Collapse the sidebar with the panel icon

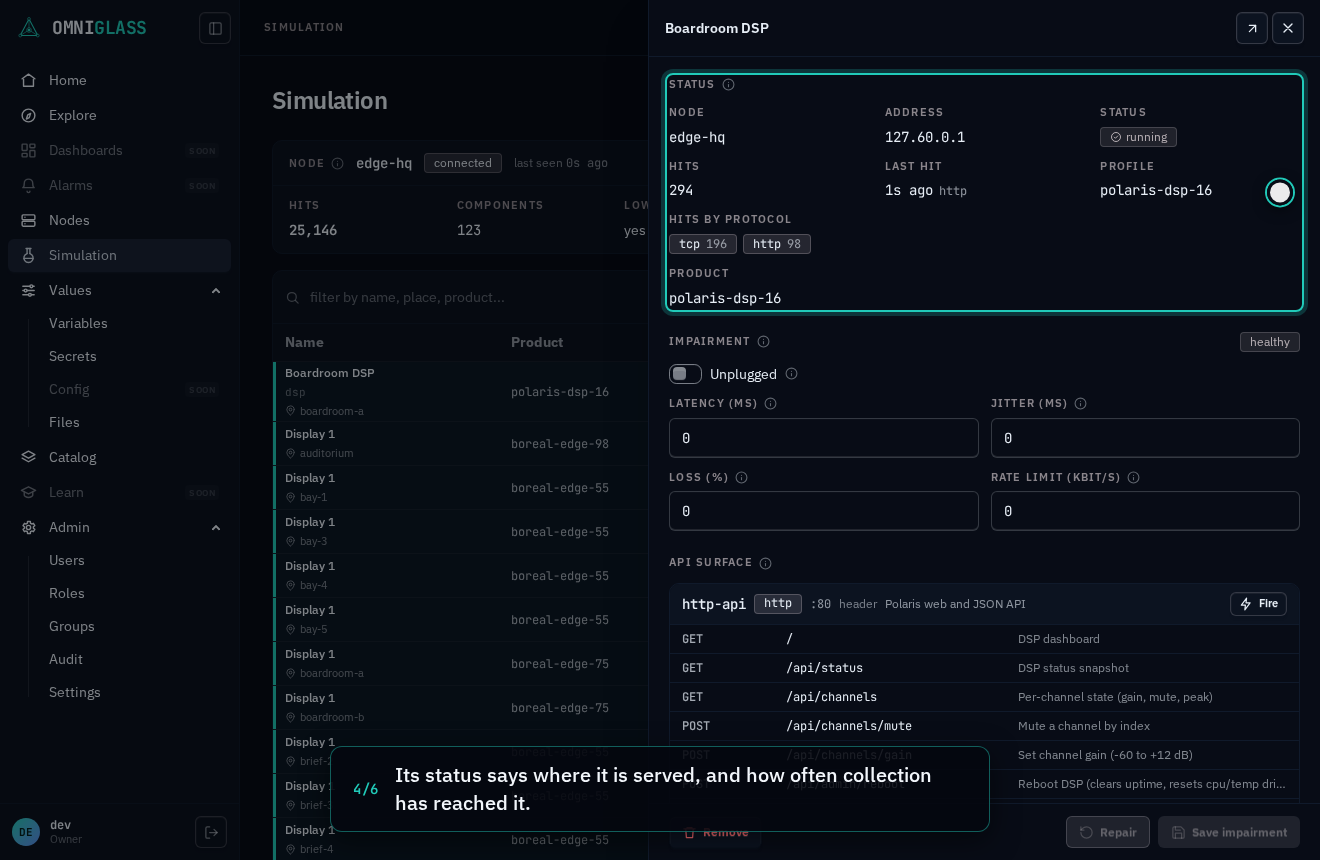(215, 28)
